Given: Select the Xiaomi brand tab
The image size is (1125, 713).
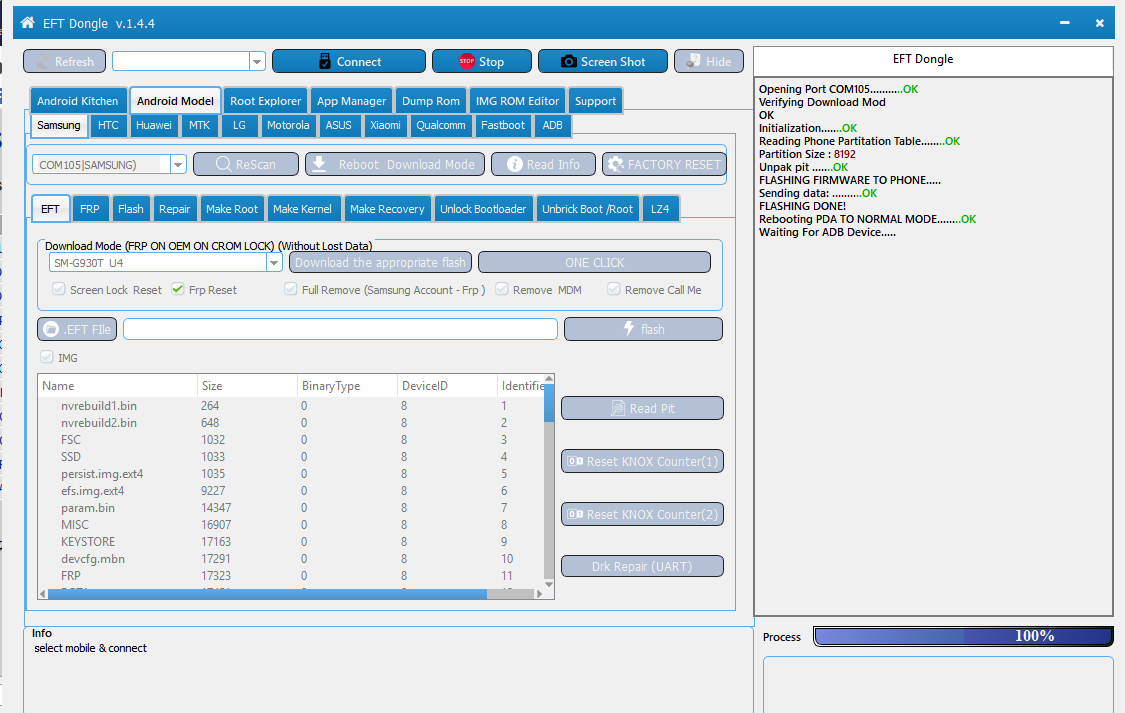Looking at the screenshot, I should tap(385, 126).
